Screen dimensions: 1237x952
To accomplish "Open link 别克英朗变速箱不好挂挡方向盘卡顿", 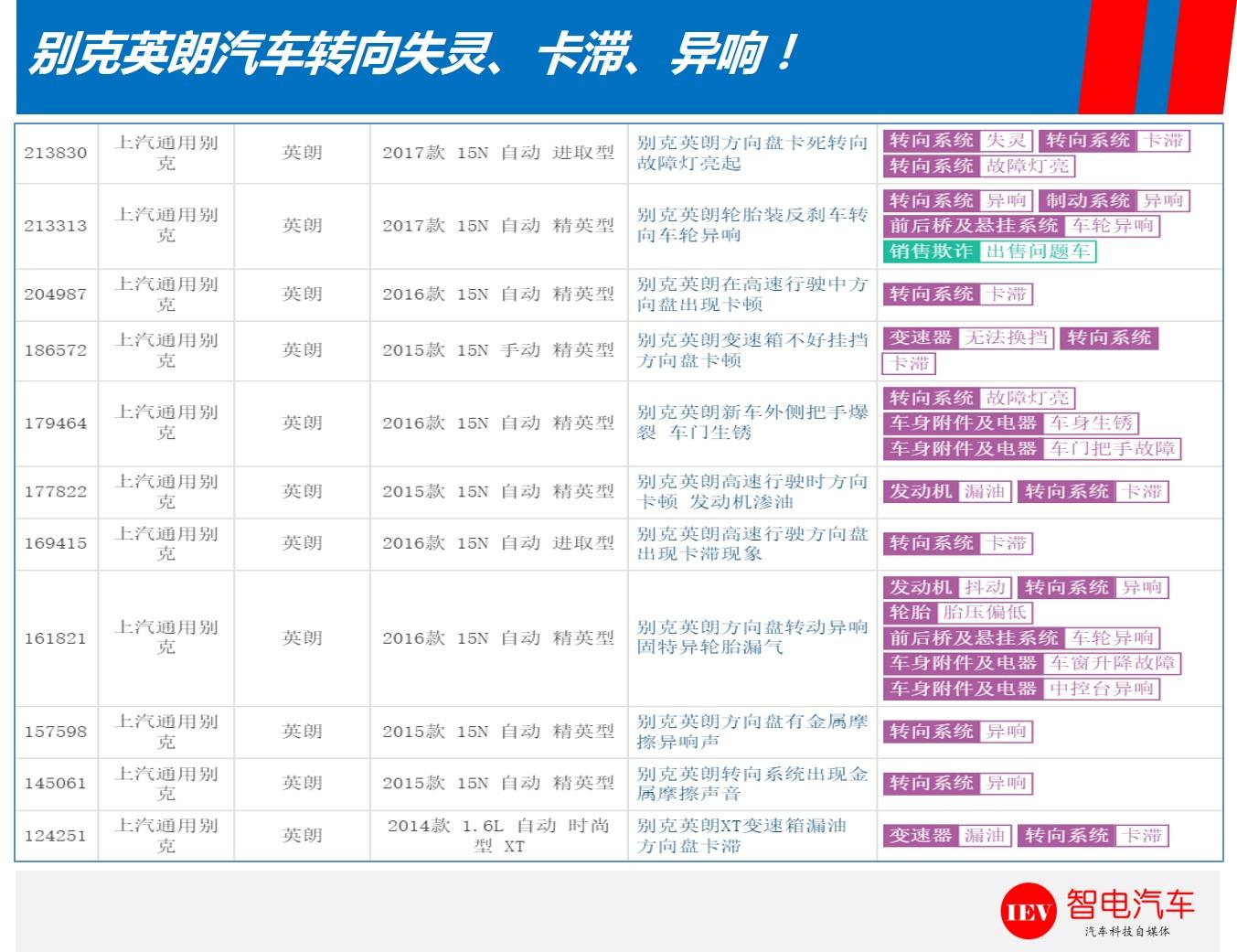I will click(x=752, y=350).
